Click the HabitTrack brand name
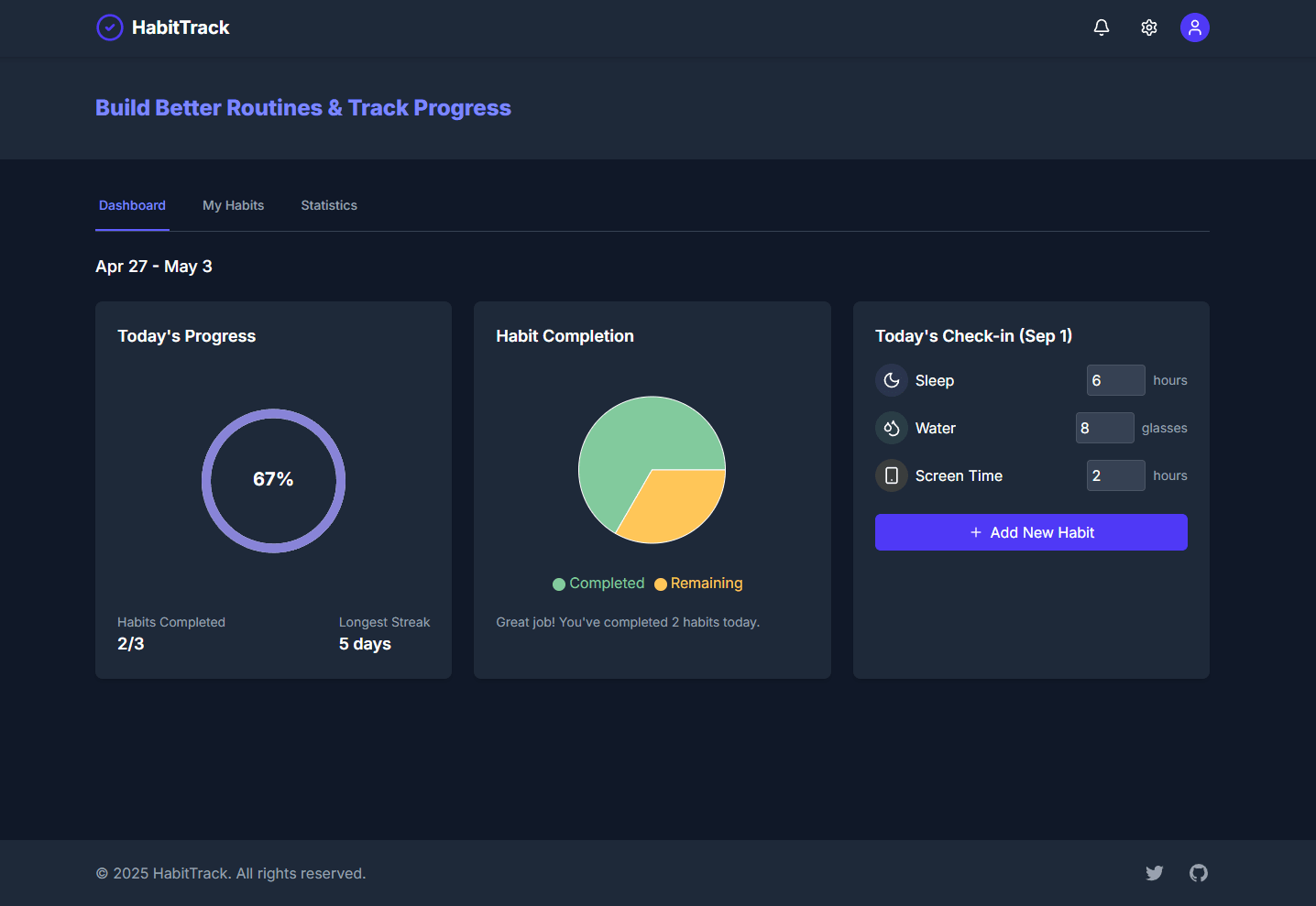This screenshot has width=1316, height=906. tap(181, 27)
